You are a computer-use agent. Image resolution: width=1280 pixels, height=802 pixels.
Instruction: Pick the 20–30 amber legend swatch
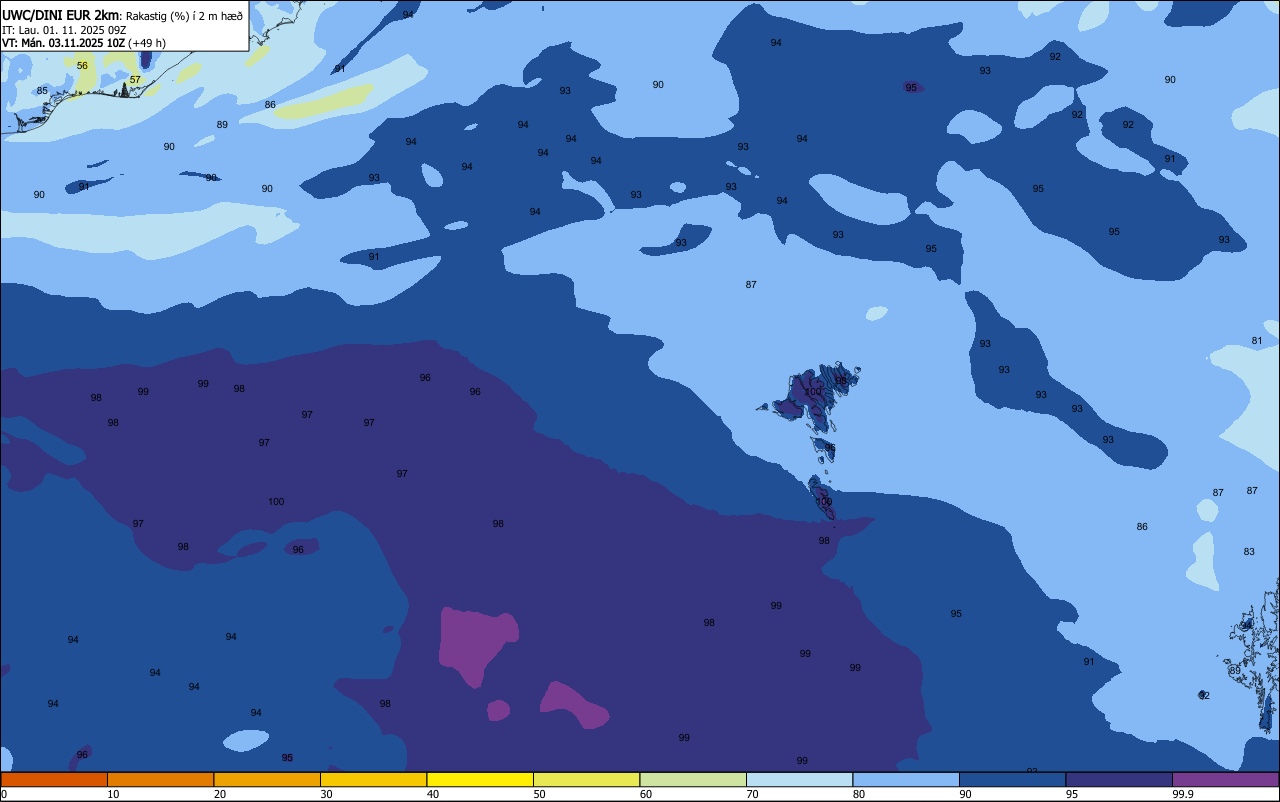267,779
